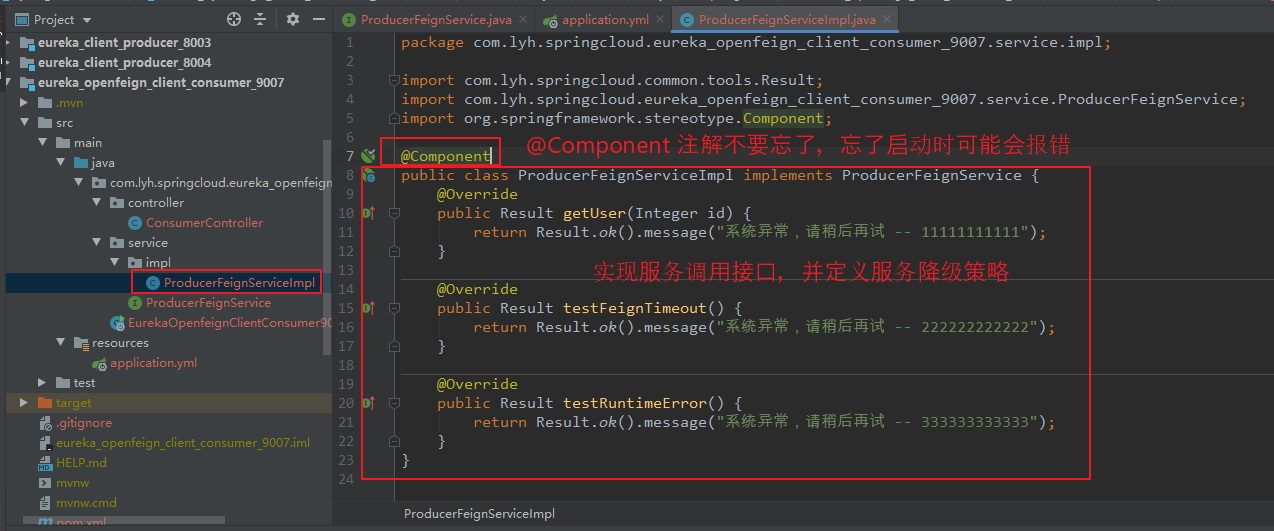Click the Spring class gutter icon on line 8
The image size is (1274, 531).
click(x=368, y=175)
